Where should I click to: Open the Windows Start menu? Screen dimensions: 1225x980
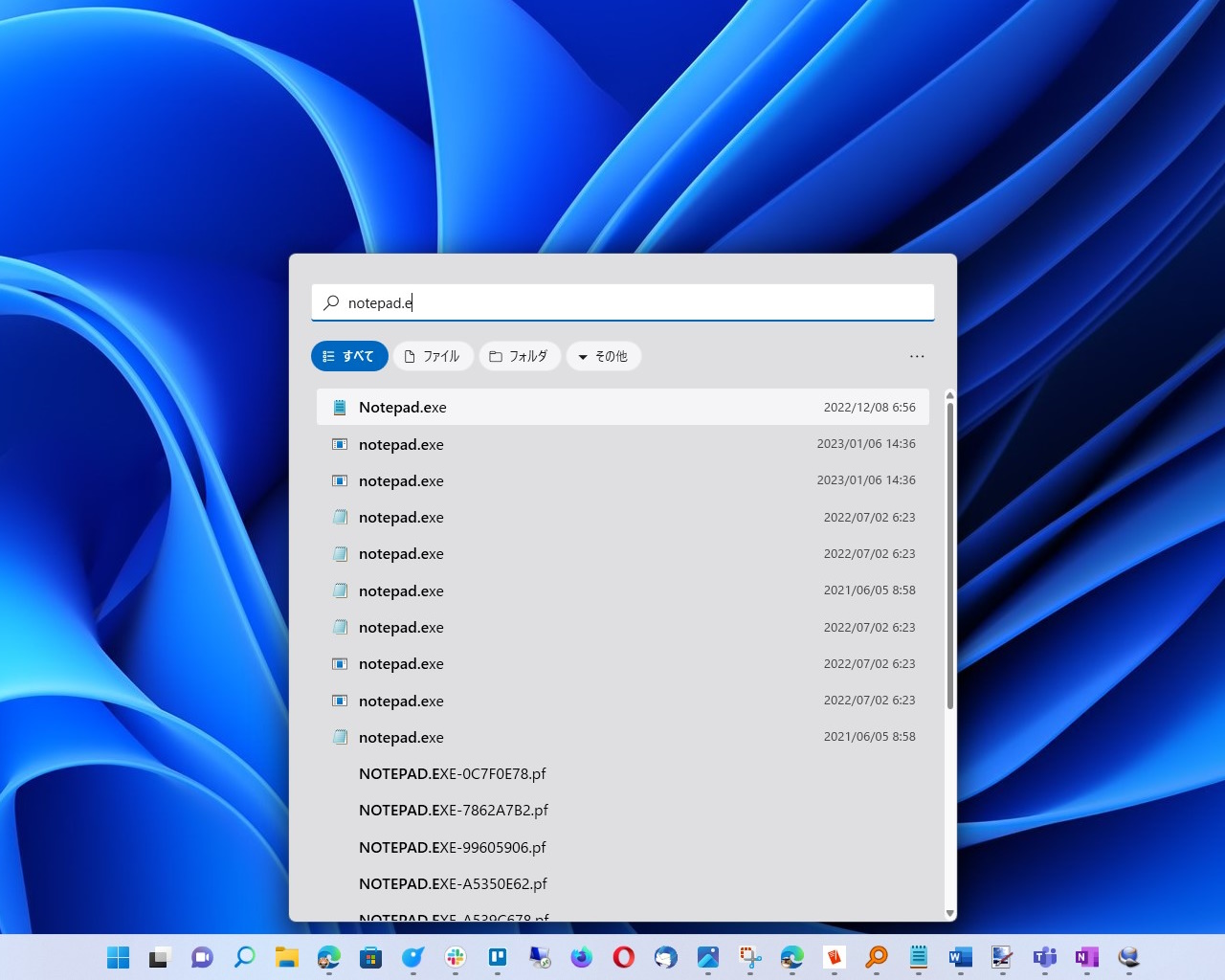click(119, 957)
